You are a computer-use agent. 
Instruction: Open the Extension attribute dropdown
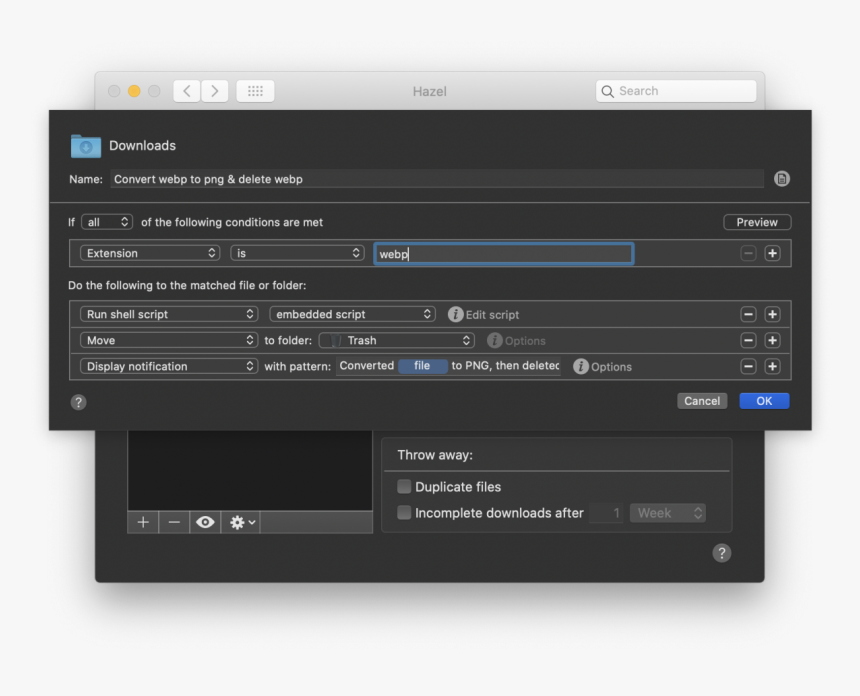point(150,253)
